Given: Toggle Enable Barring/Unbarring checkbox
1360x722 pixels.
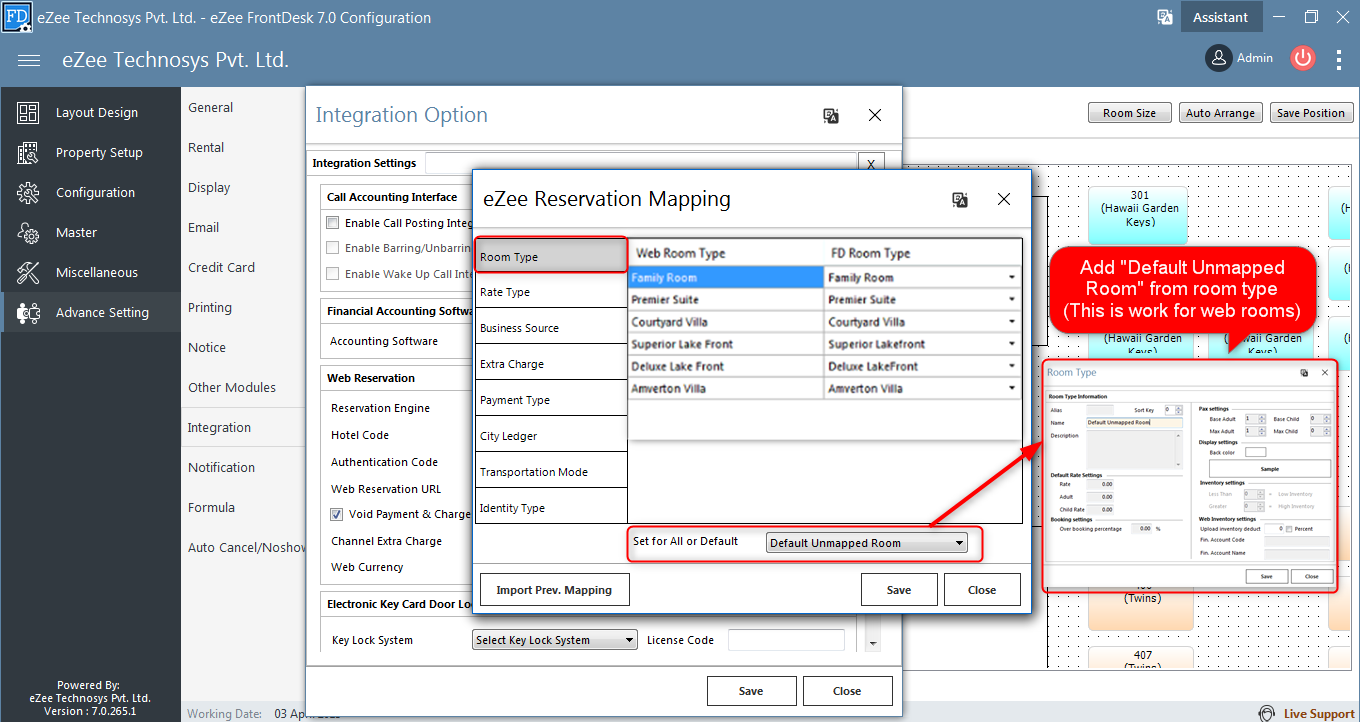Looking at the screenshot, I should 333,248.
